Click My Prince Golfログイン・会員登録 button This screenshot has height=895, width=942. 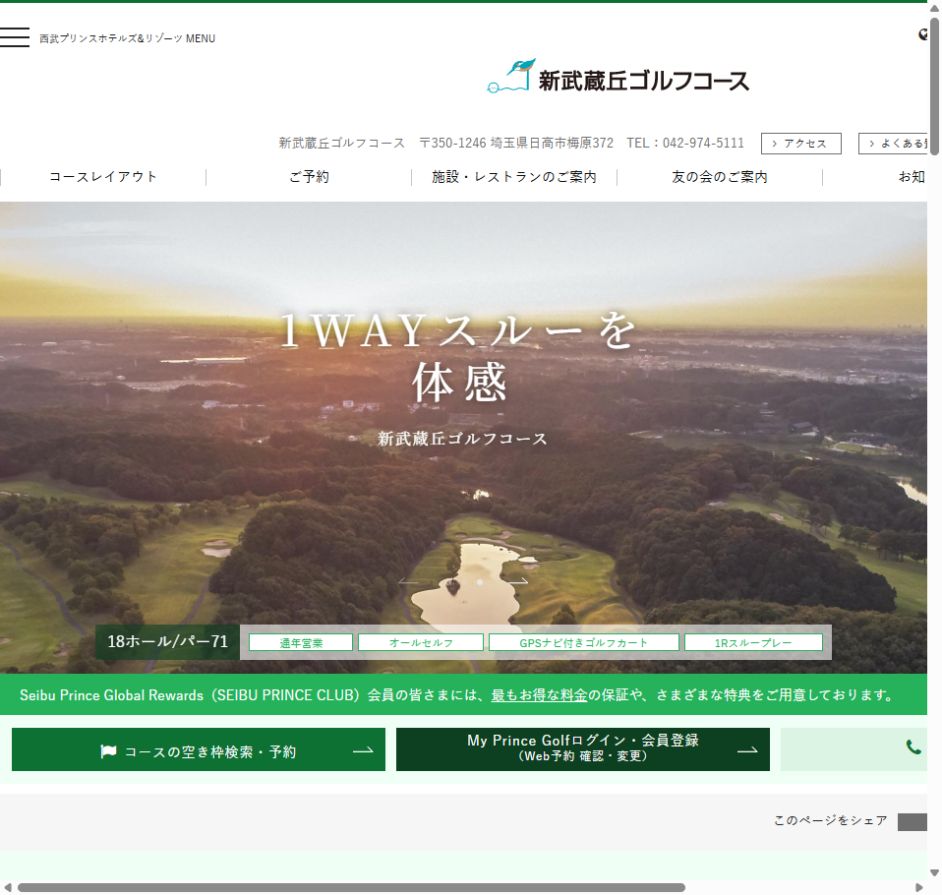[x=583, y=750]
